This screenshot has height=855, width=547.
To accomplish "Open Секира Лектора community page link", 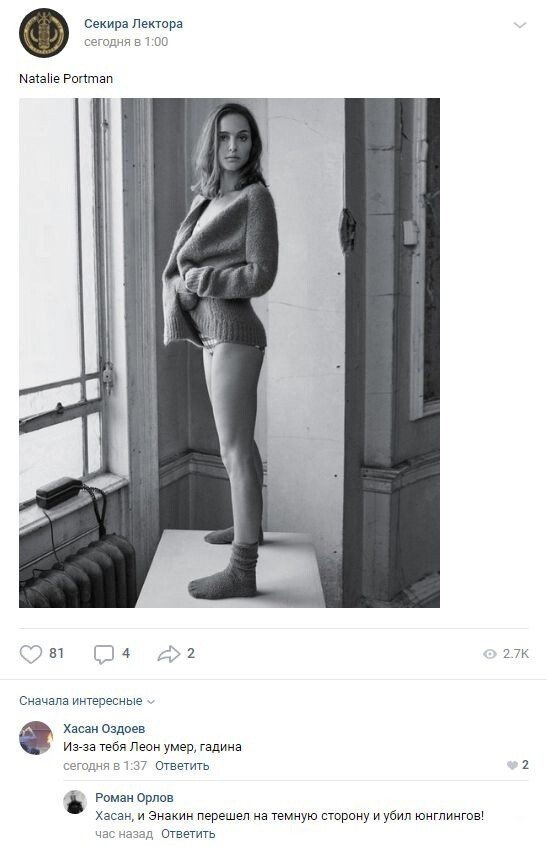I will click(x=133, y=24).
